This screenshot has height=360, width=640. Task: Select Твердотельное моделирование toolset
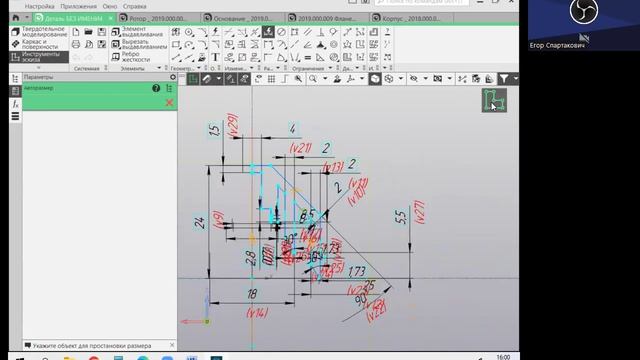coord(39,32)
